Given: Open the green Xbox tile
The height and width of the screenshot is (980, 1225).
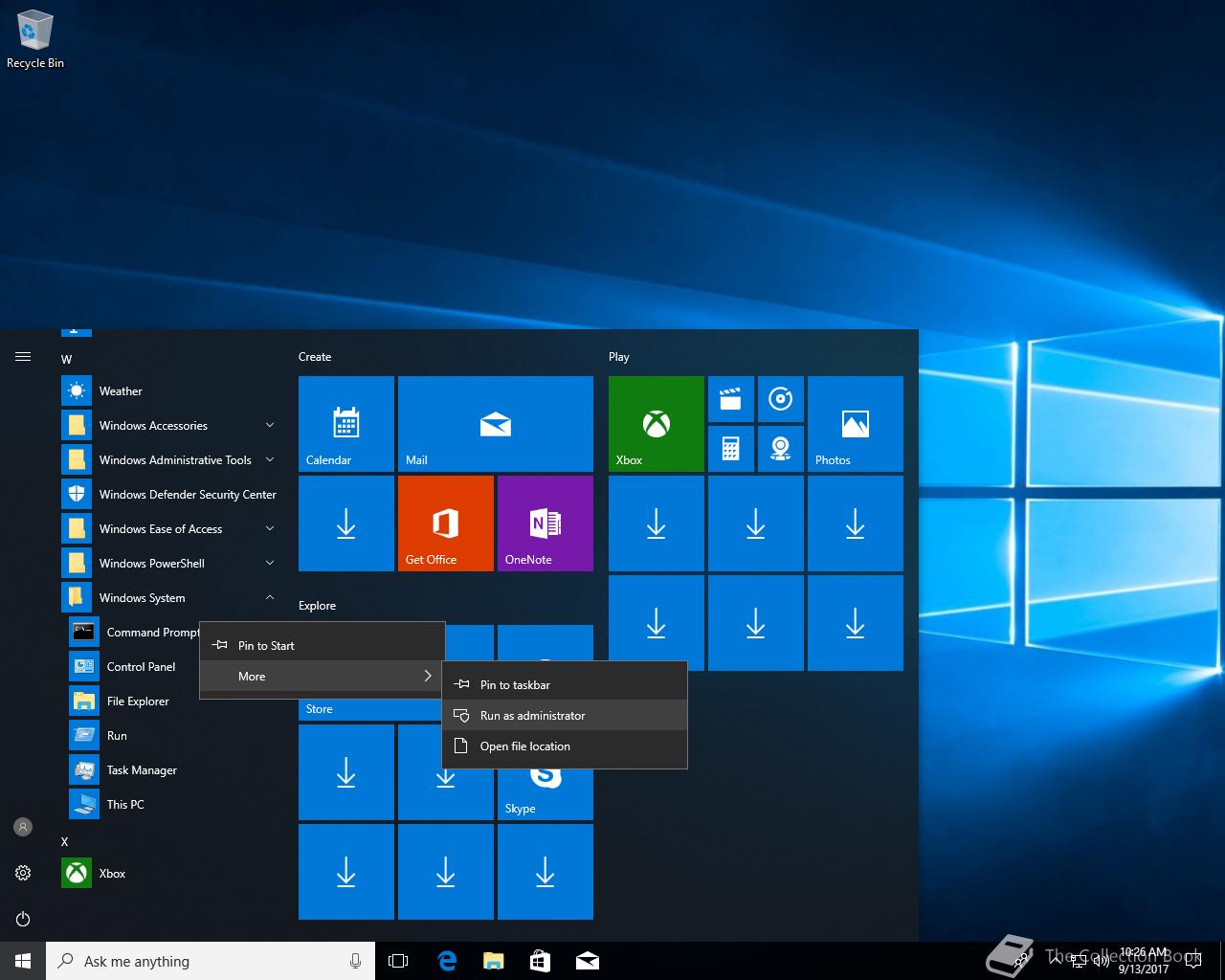Looking at the screenshot, I should (x=657, y=424).
